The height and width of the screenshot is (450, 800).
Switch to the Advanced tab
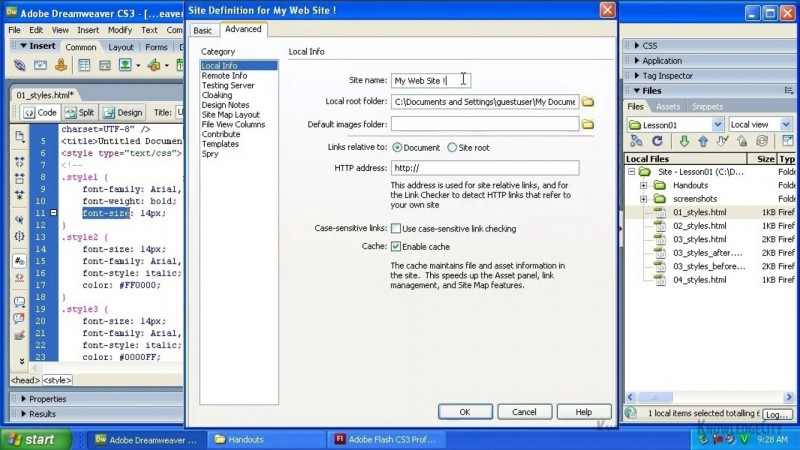243,29
